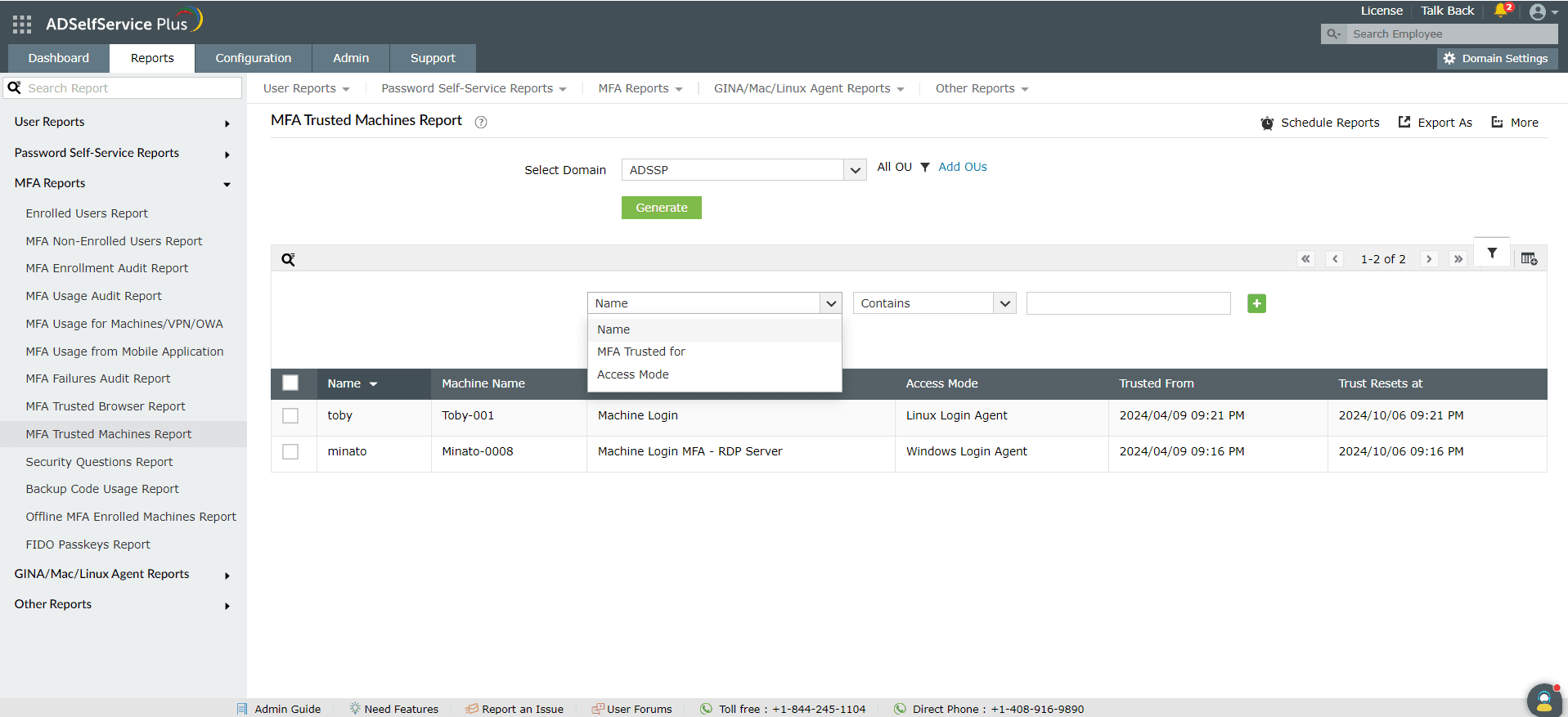Screen dimensions: 1568x717
Task: Open the License link
Action: click(x=1382, y=11)
